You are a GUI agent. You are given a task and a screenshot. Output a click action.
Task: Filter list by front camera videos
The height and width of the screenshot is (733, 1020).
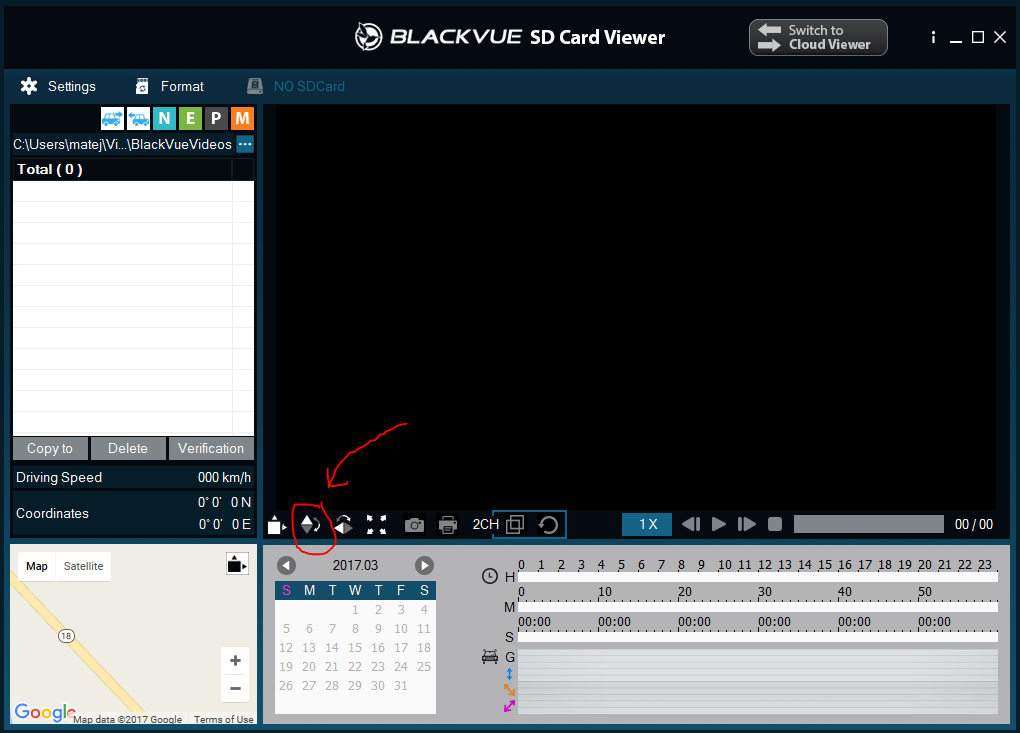click(x=113, y=118)
